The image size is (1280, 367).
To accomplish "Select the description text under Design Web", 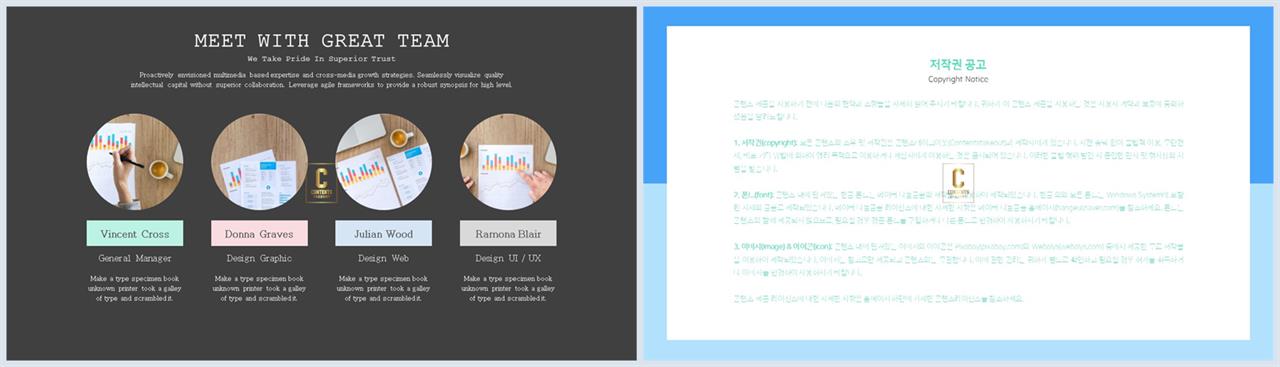I will point(384,288).
